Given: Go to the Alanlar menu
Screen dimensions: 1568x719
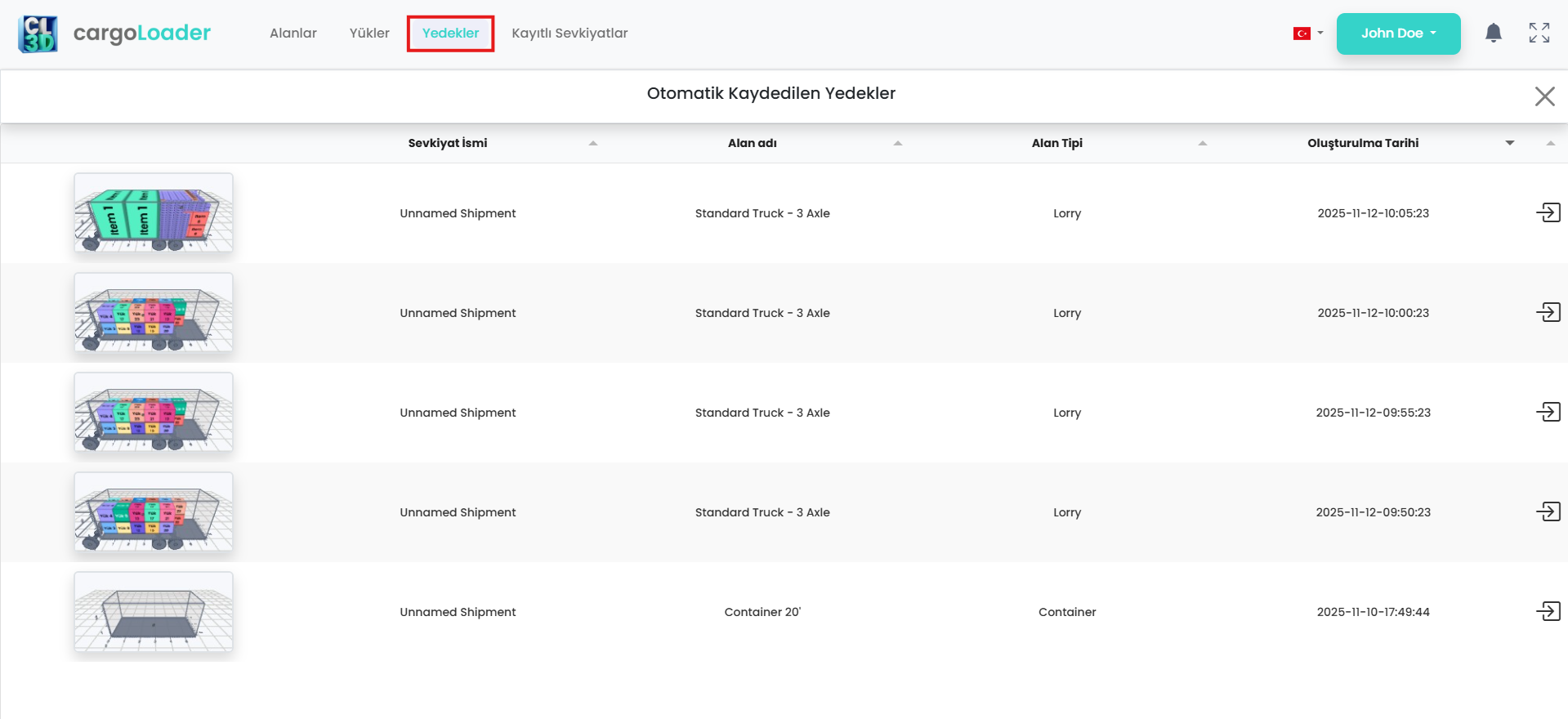Looking at the screenshot, I should [x=293, y=33].
